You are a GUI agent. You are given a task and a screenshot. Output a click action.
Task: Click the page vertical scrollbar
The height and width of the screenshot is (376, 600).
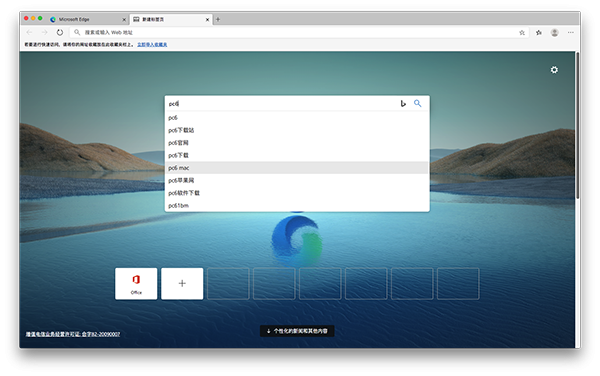point(577,125)
